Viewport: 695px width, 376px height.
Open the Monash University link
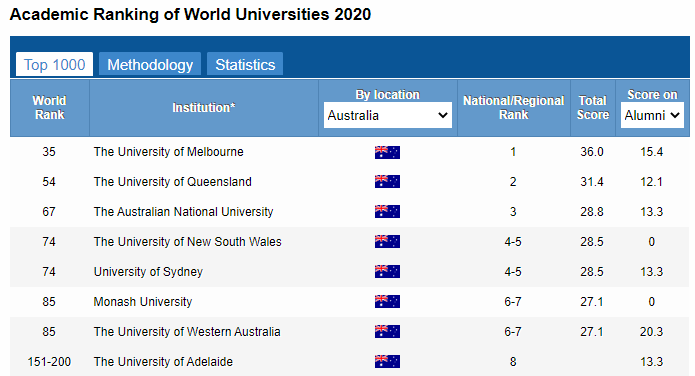coord(143,302)
